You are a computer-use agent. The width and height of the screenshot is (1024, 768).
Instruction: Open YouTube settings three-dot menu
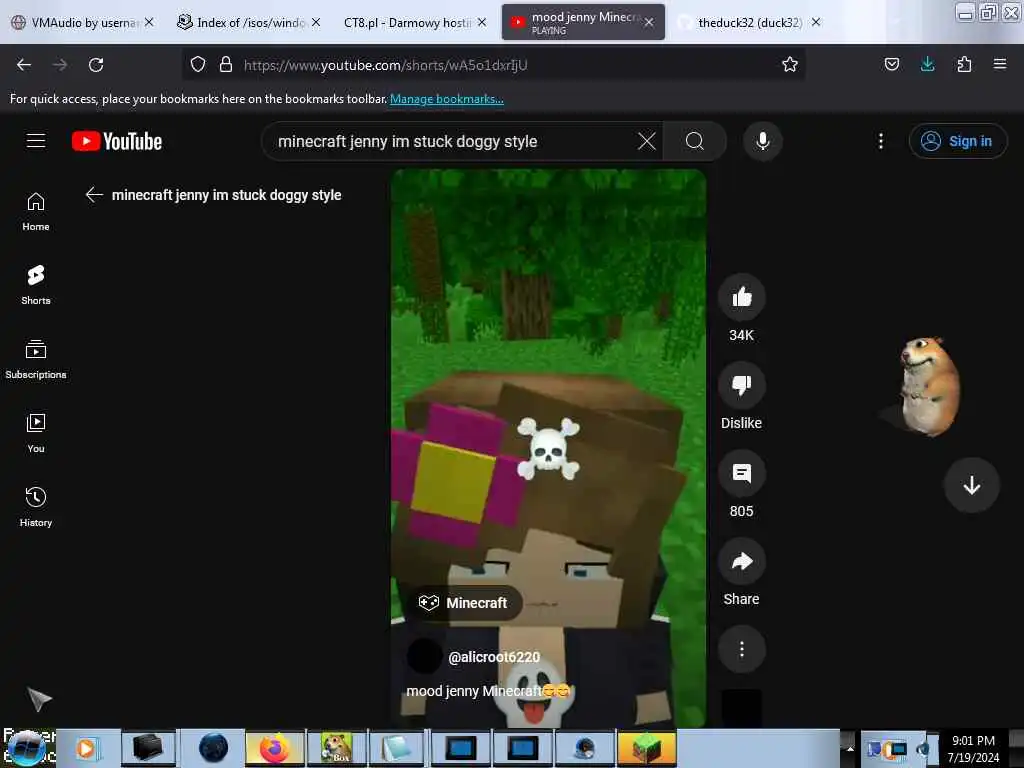[881, 141]
